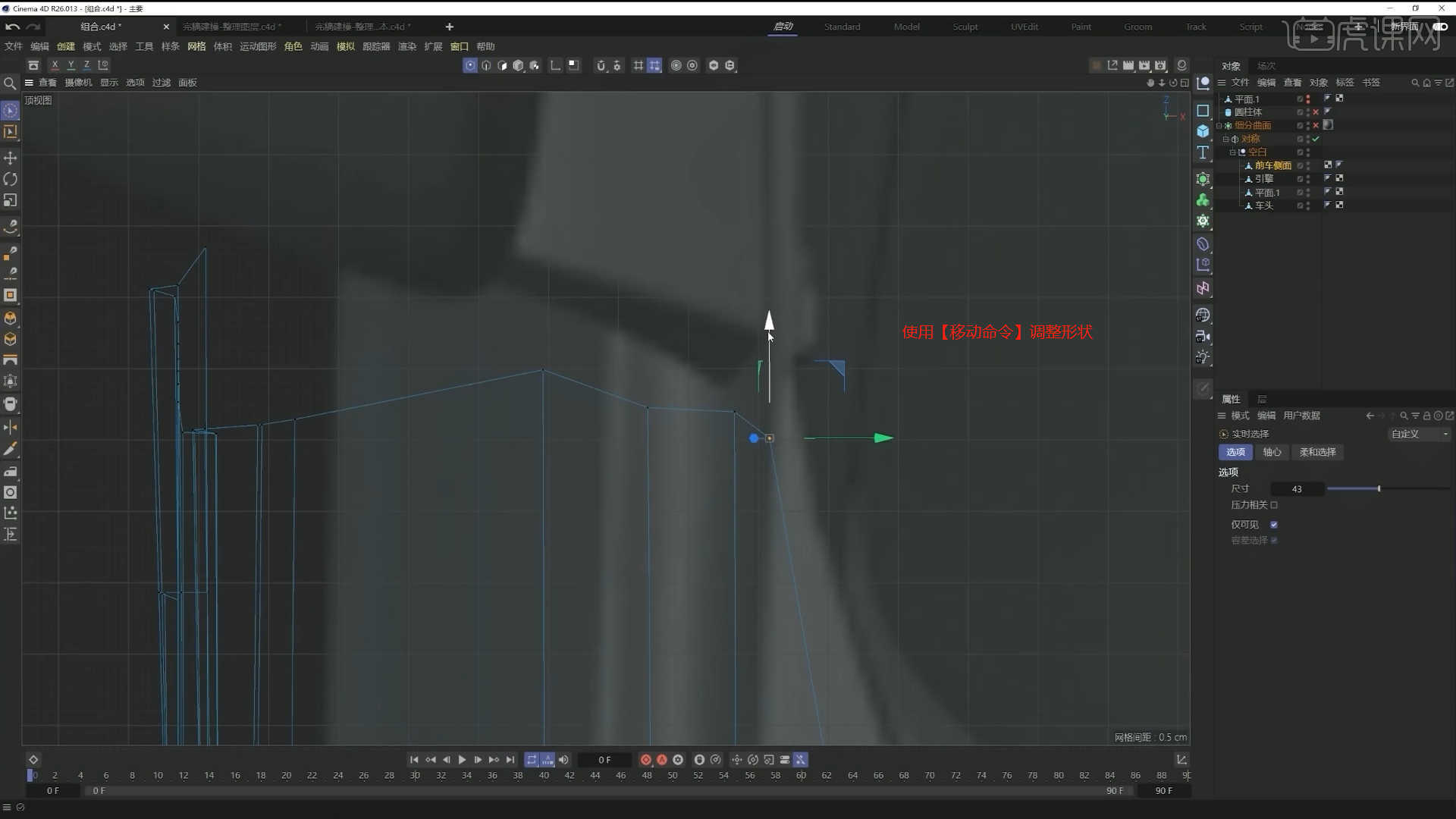Toggle 对称 object green enable checkmark

tap(1316, 139)
